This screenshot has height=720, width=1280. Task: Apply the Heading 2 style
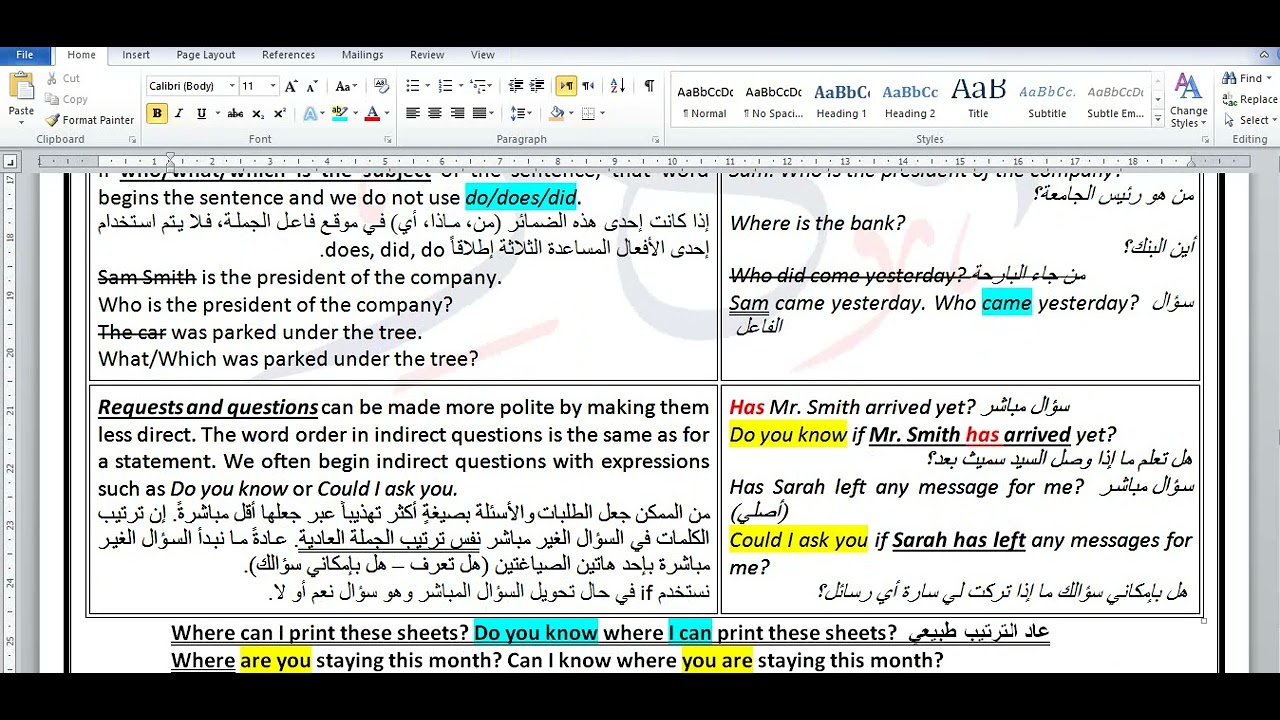[x=910, y=100]
